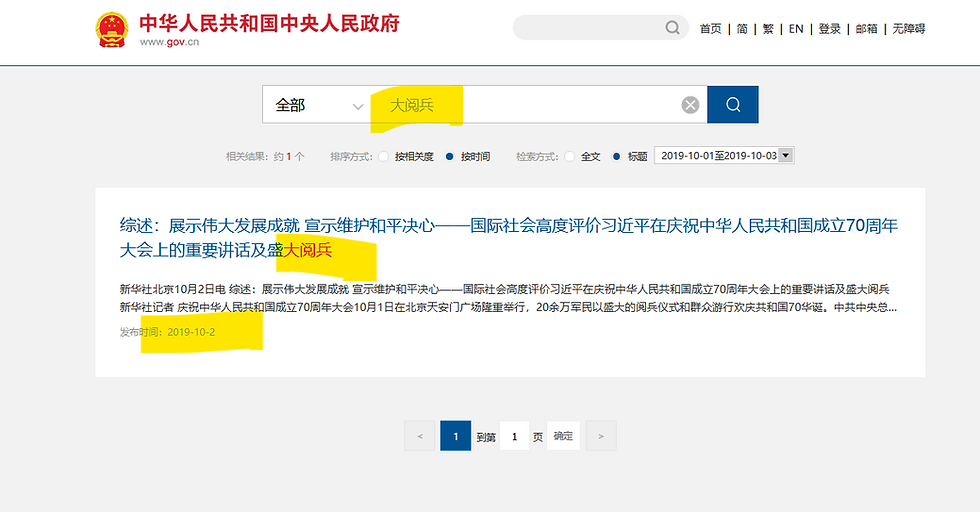Clear the search query with the X icon
This screenshot has width=980, height=512.
(690, 105)
